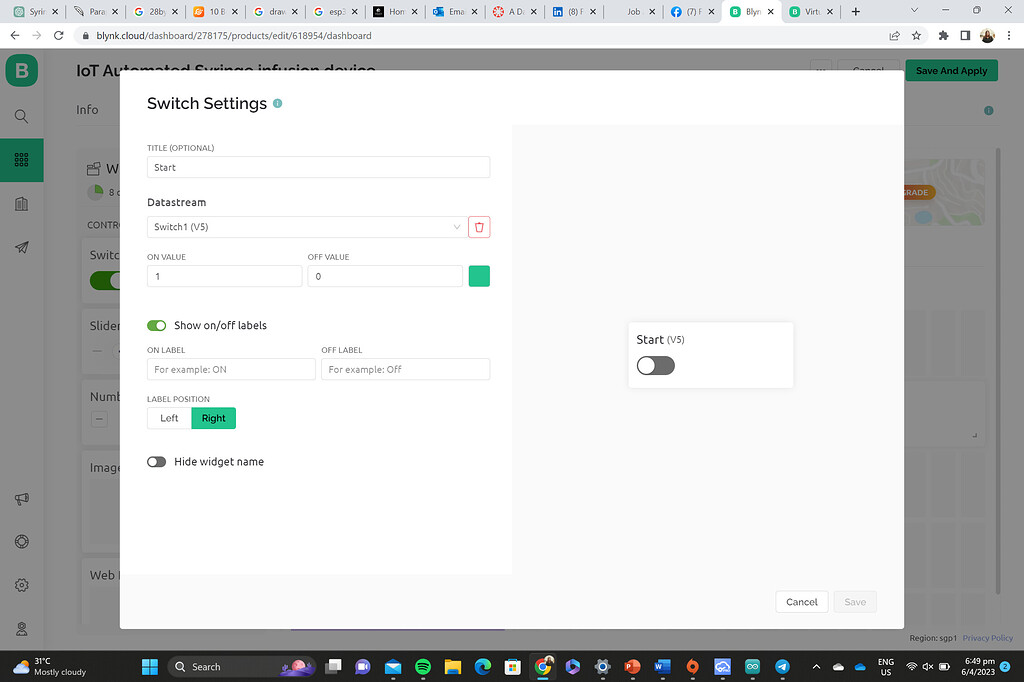The image size is (1024, 682).
Task: Click the Info tab behind the dialog
Action: pyautogui.click(x=88, y=110)
